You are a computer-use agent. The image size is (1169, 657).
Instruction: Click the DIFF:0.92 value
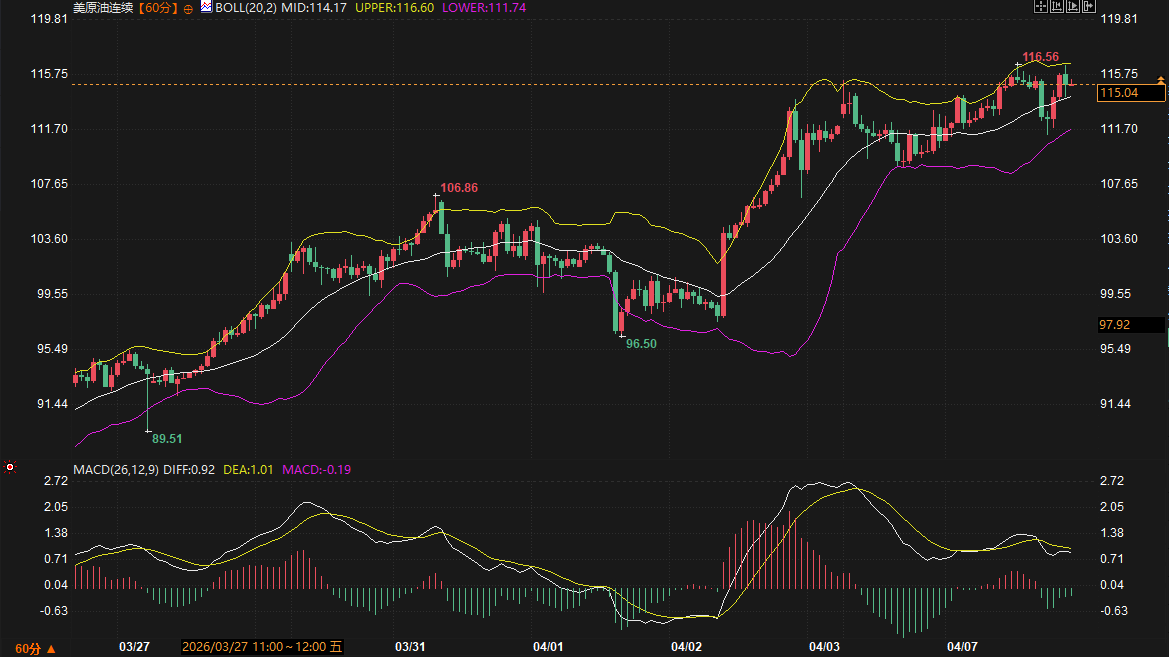(x=189, y=470)
